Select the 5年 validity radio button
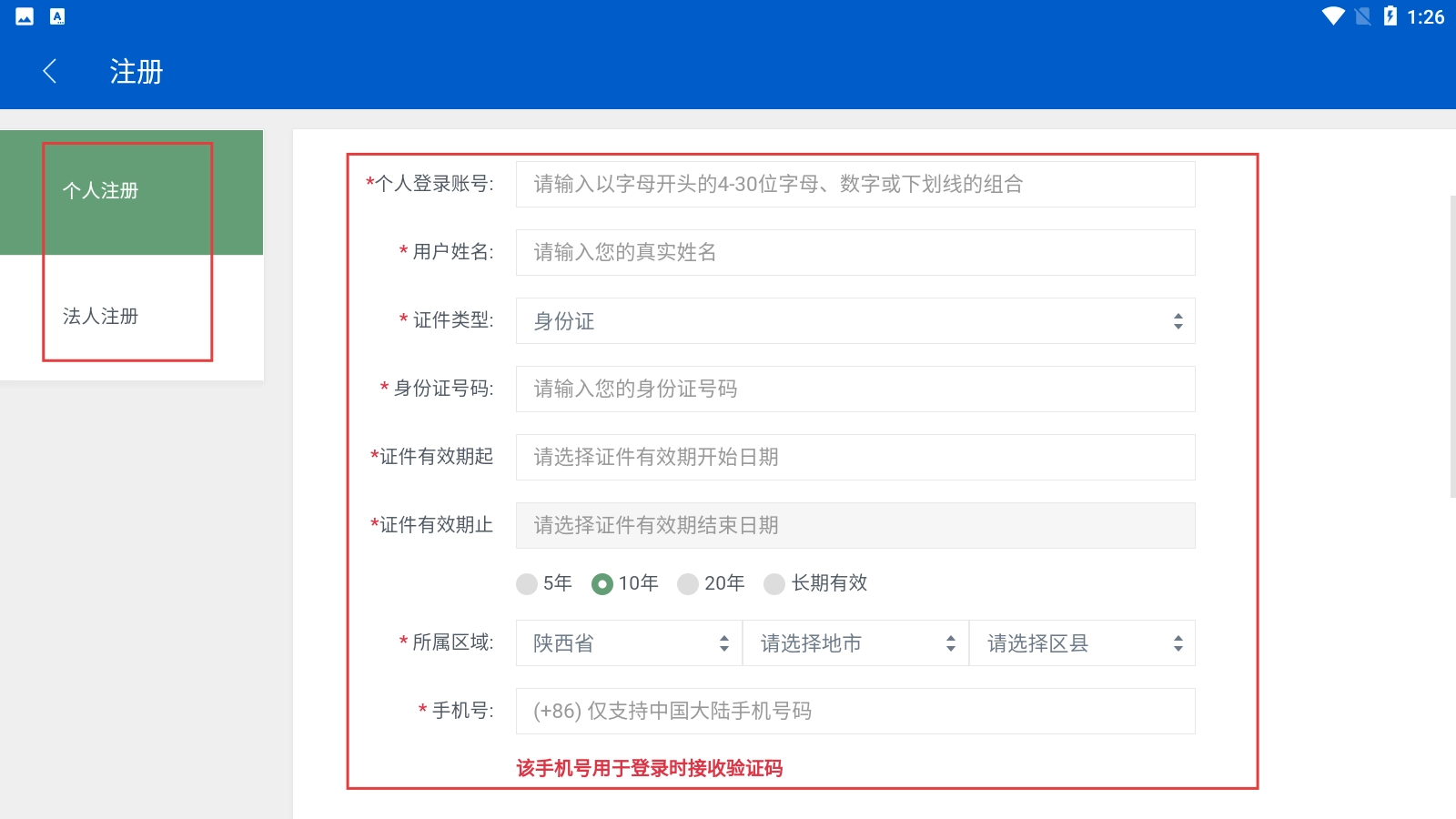Viewport: 1456px width, 819px height. 527,583
